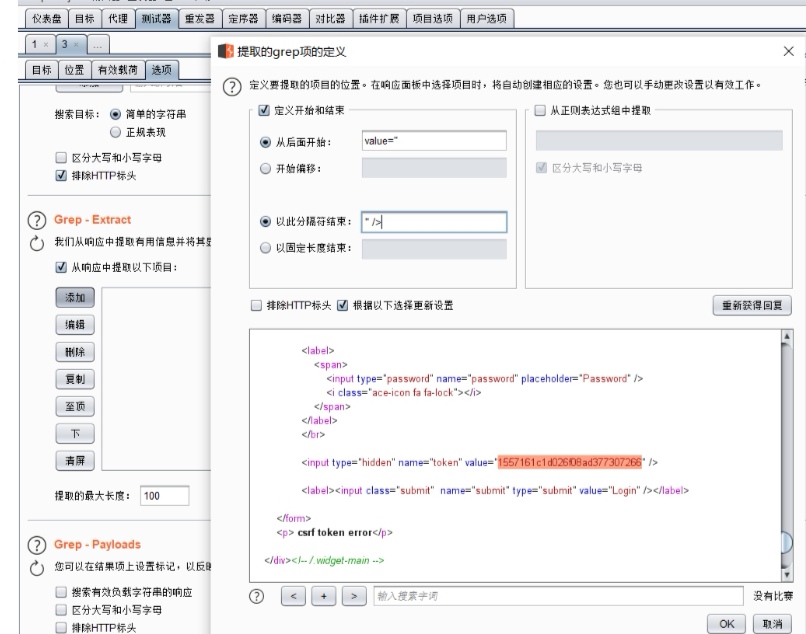The width and height of the screenshot is (806, 634).
Task: Click the end delimiter input field
Action: [434, 222]
